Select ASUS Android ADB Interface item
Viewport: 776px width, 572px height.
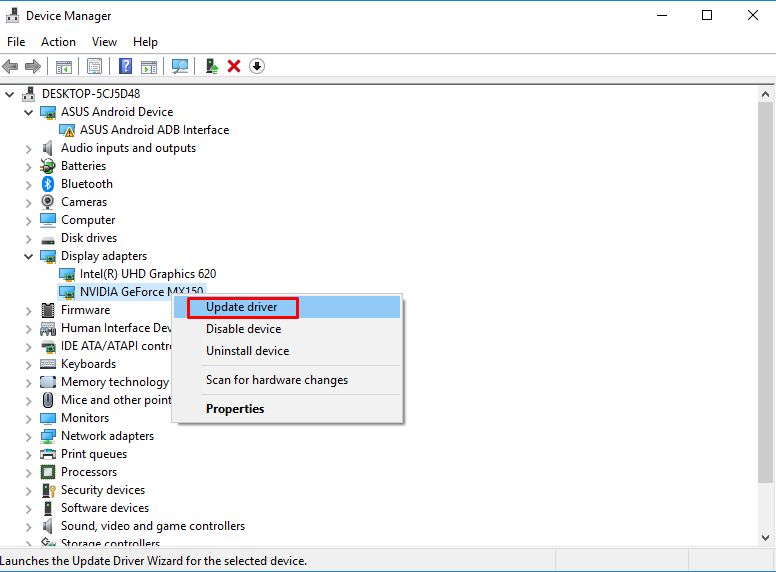(154, 130)
